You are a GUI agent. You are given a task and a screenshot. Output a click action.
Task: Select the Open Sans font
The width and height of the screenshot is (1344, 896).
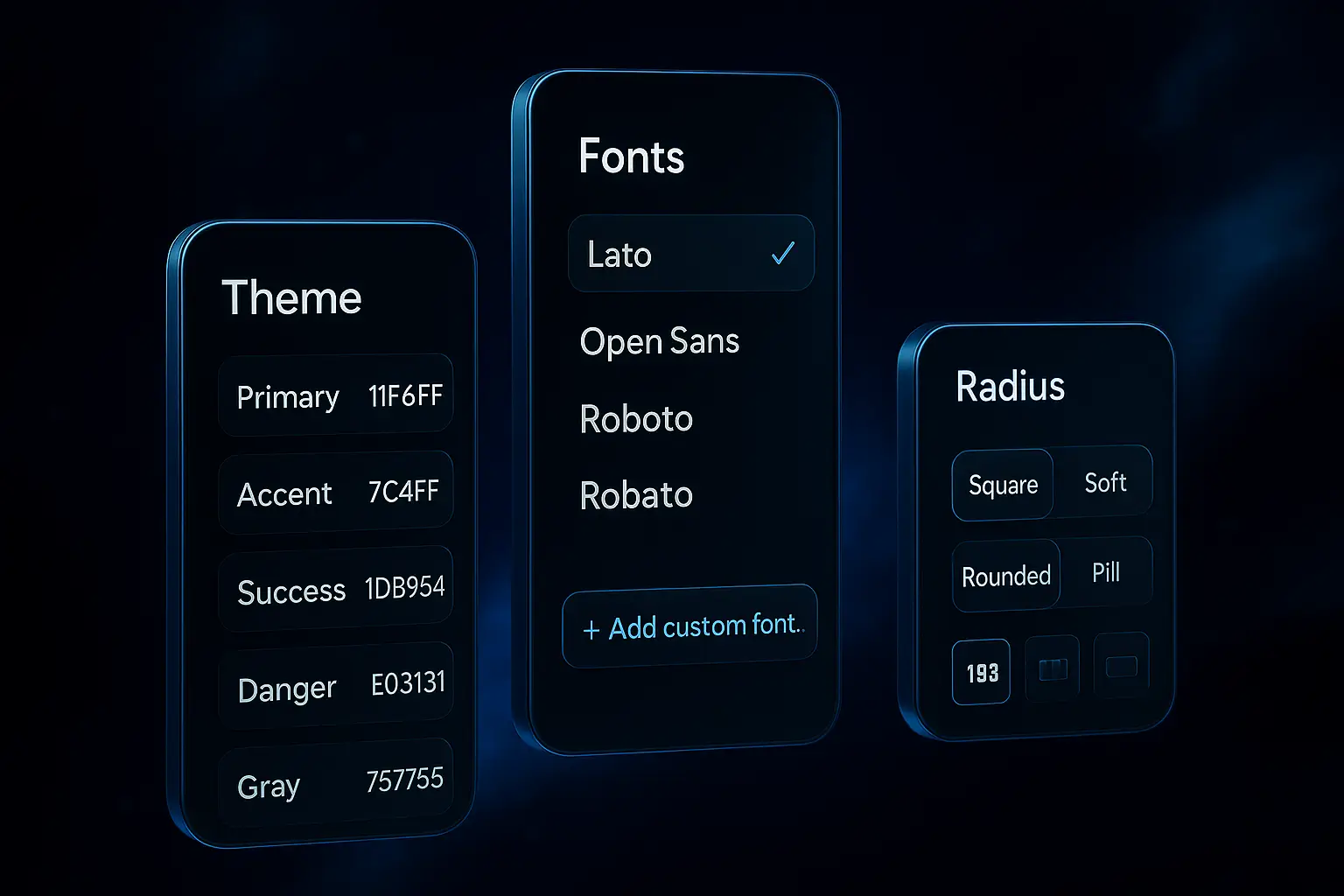coord(659,341)
